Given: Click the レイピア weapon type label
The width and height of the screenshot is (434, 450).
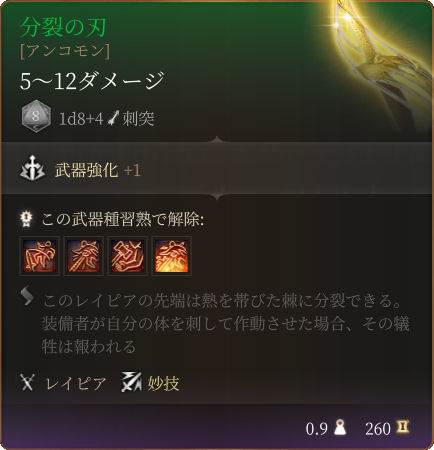Looking at the screenshot, I should pyautogui.click(x=76, y=383).
